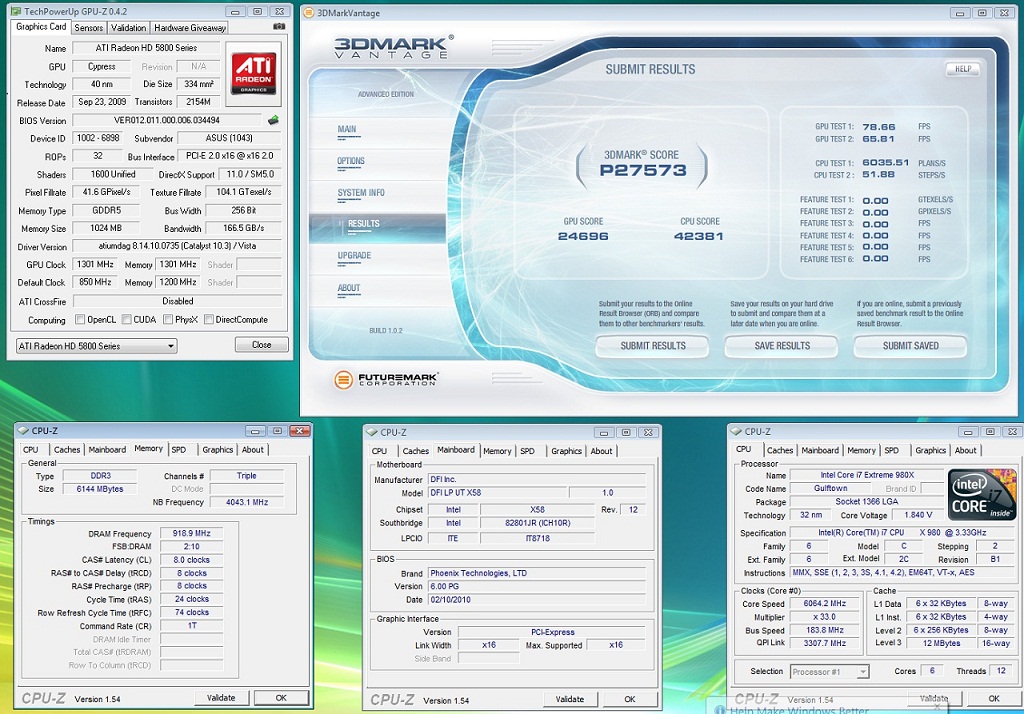
Task: Click title icon of CPU-Z window showing DFI motherboard
Action: coord(372,432)
